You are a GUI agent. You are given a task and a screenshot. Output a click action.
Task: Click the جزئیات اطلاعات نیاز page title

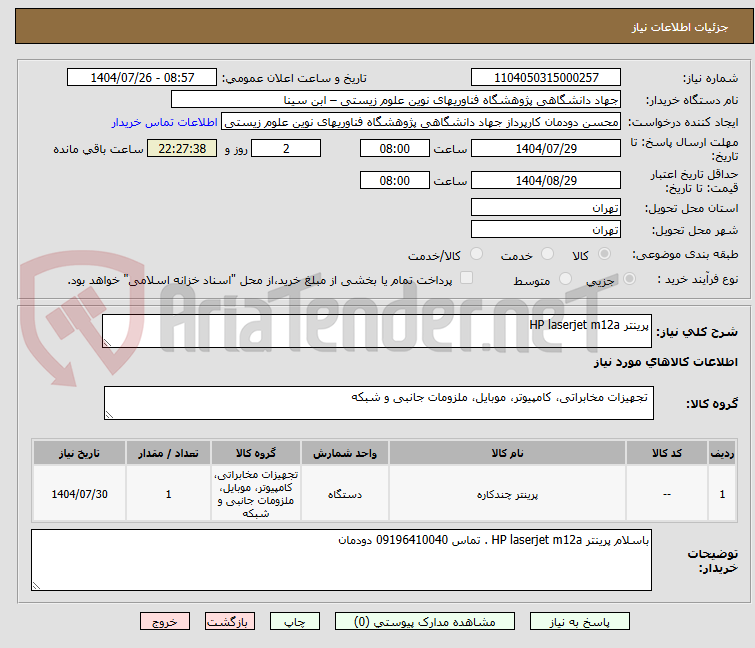point(679,27)
